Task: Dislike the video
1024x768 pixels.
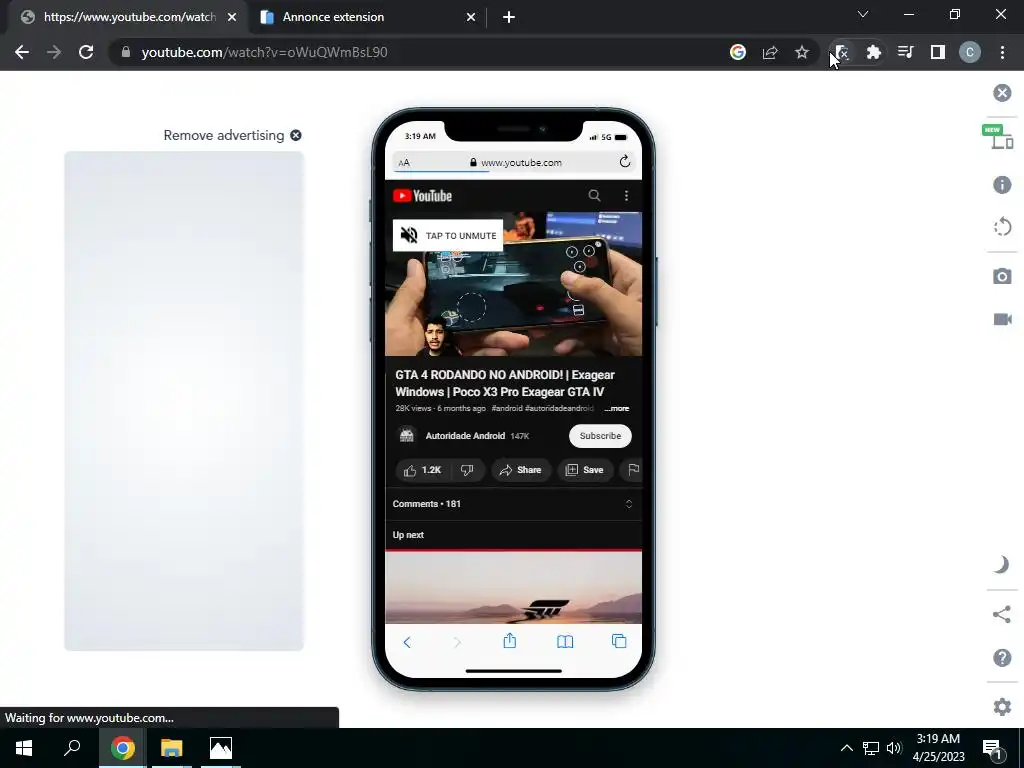Action: coord(467,470)
